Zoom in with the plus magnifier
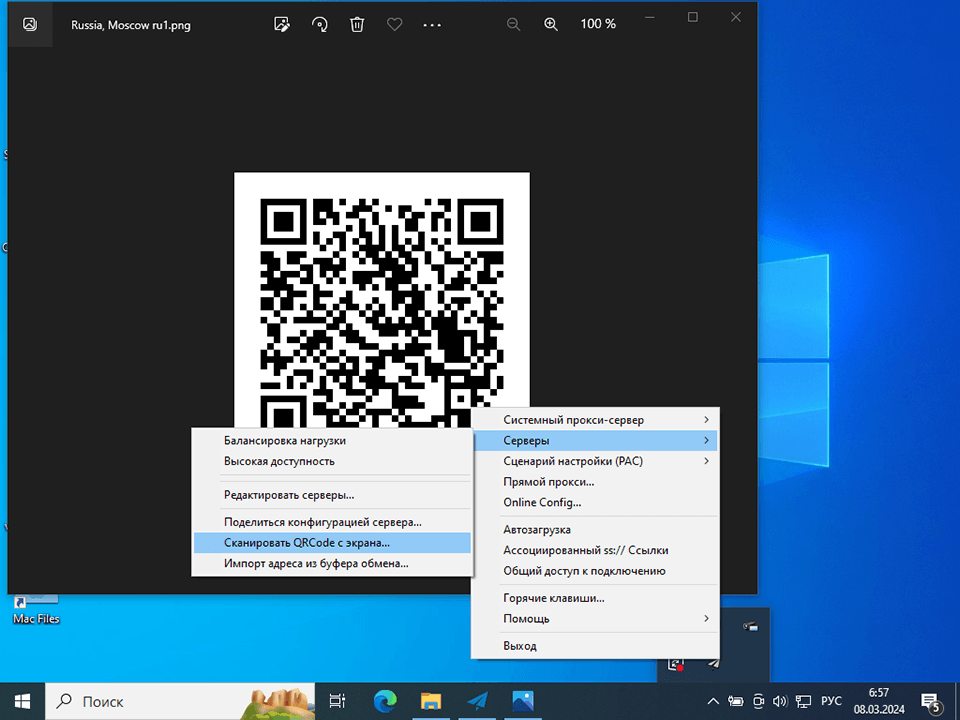The height and width of the screenshot is (720, 960). click(551, 24)
